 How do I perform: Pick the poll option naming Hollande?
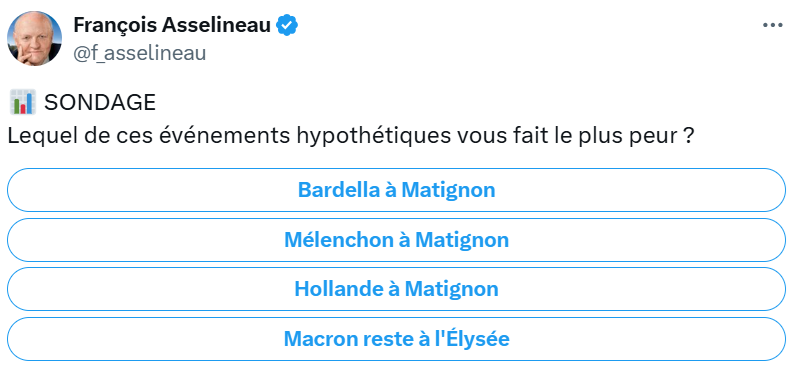[x=397, y=289]
